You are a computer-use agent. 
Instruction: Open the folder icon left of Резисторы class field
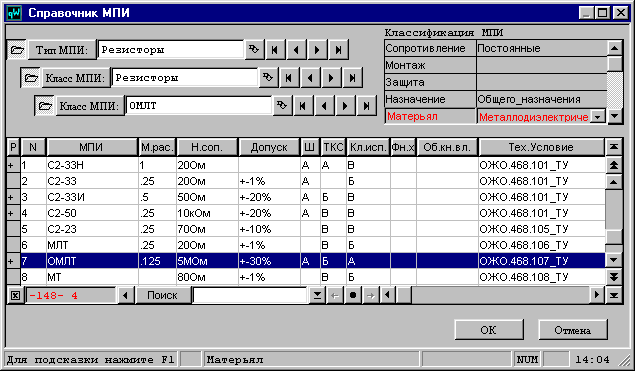pos(31,78)
